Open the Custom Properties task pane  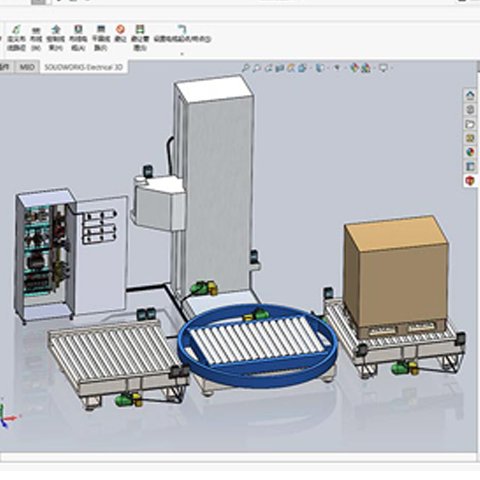(470, 166)
